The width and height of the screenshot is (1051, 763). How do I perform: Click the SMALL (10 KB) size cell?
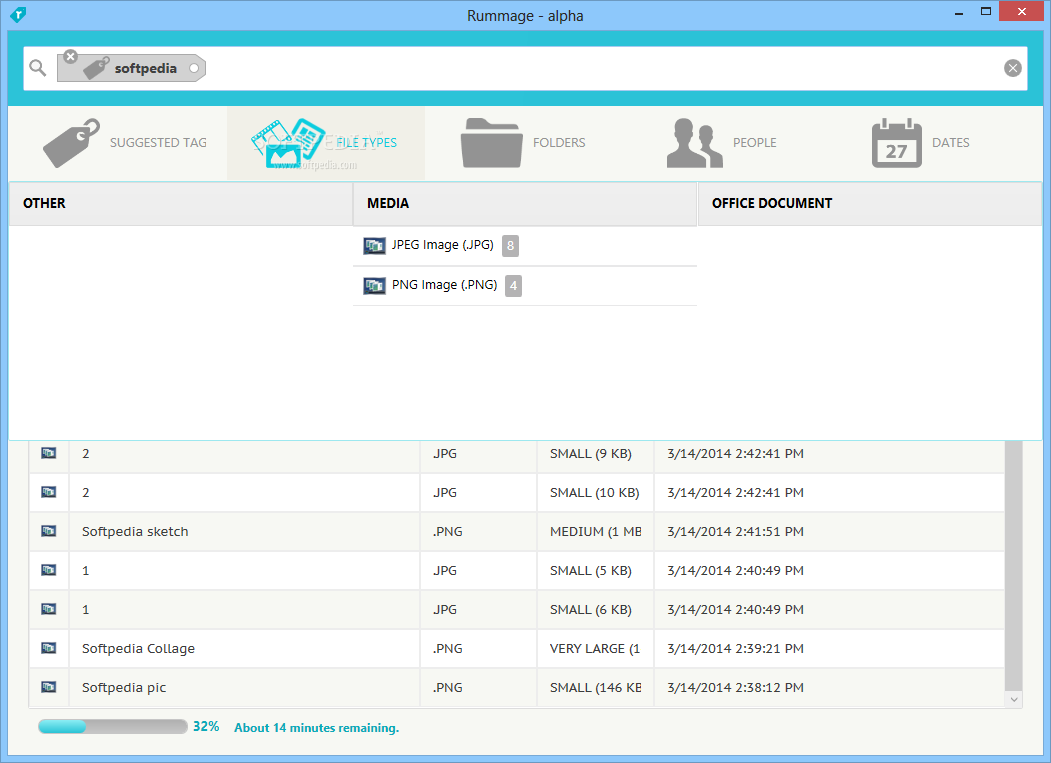pos(595,493)
